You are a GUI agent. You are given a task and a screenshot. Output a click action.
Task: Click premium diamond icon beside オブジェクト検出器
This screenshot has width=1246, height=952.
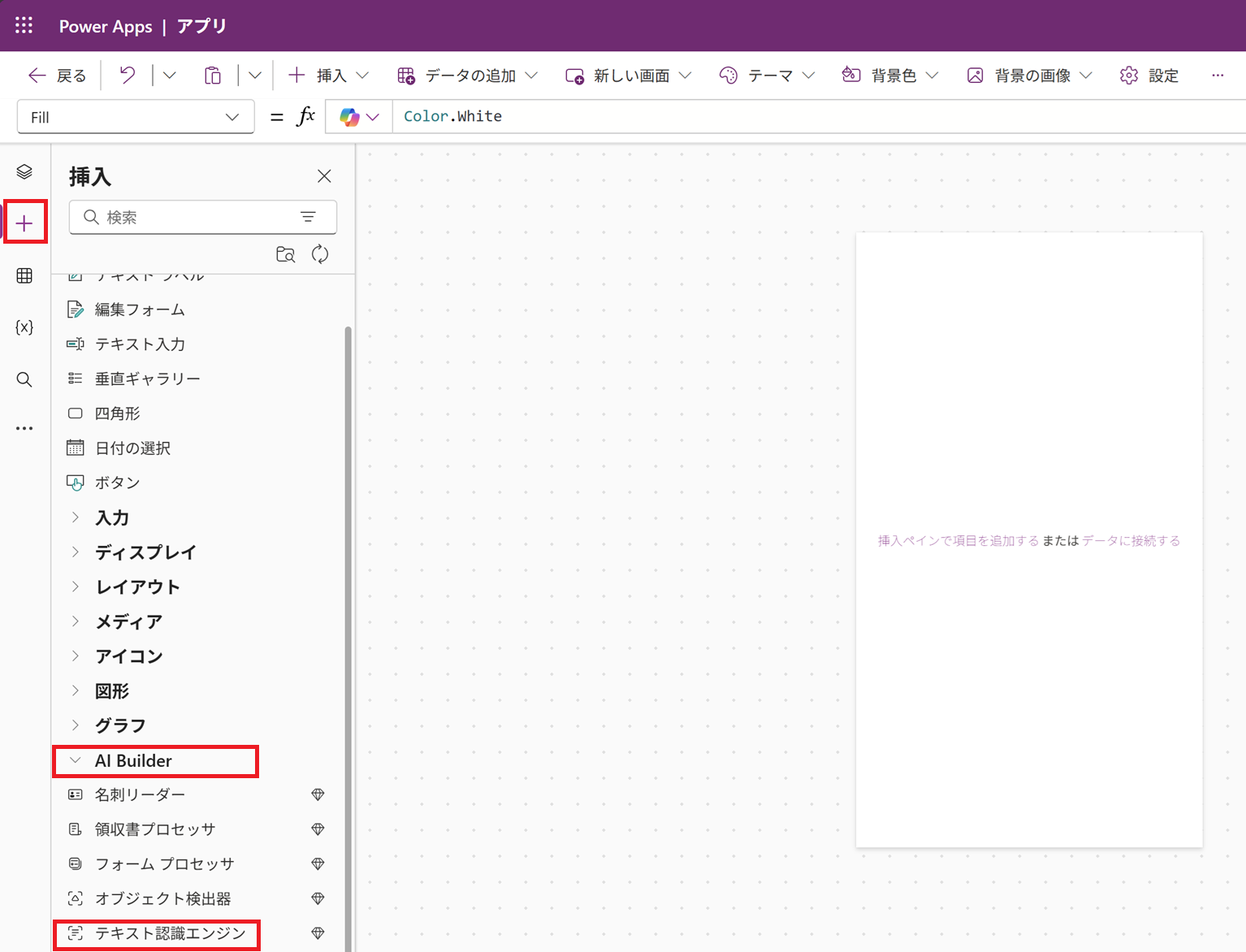(318, 898)
